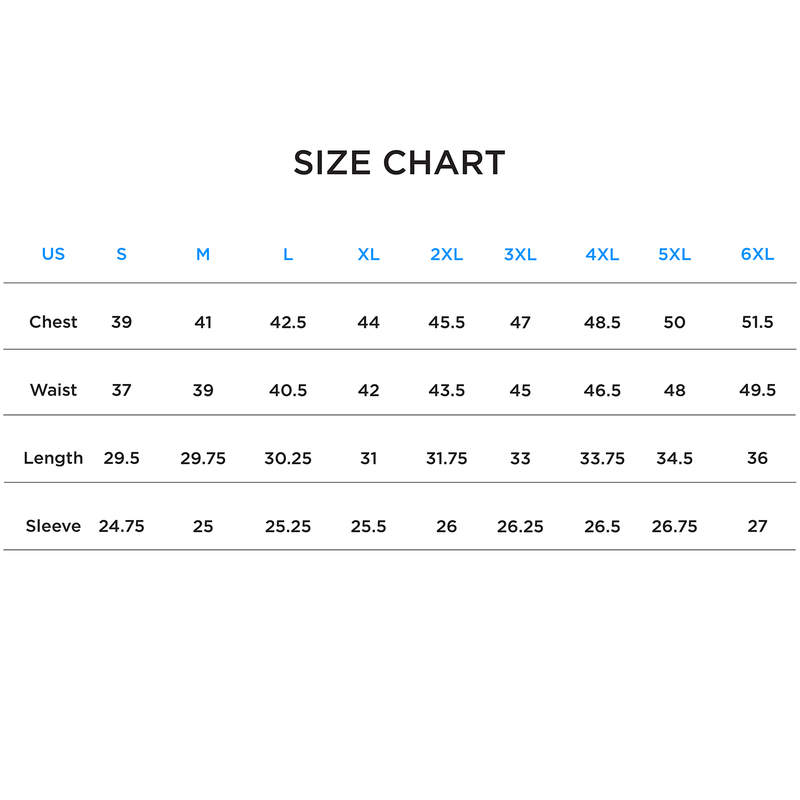Click the Chest row label
The width and height of the screenshot is (800, 800).
pos(53,322)
